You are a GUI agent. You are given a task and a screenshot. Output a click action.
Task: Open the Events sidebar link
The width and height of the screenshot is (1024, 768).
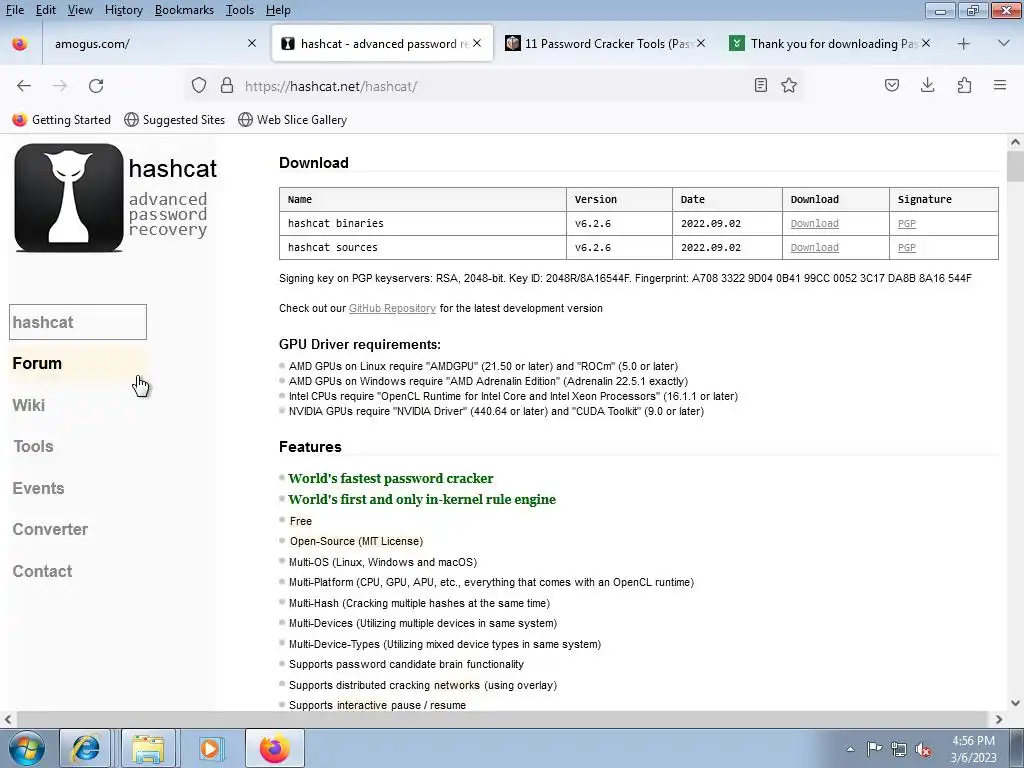point(39,488)
